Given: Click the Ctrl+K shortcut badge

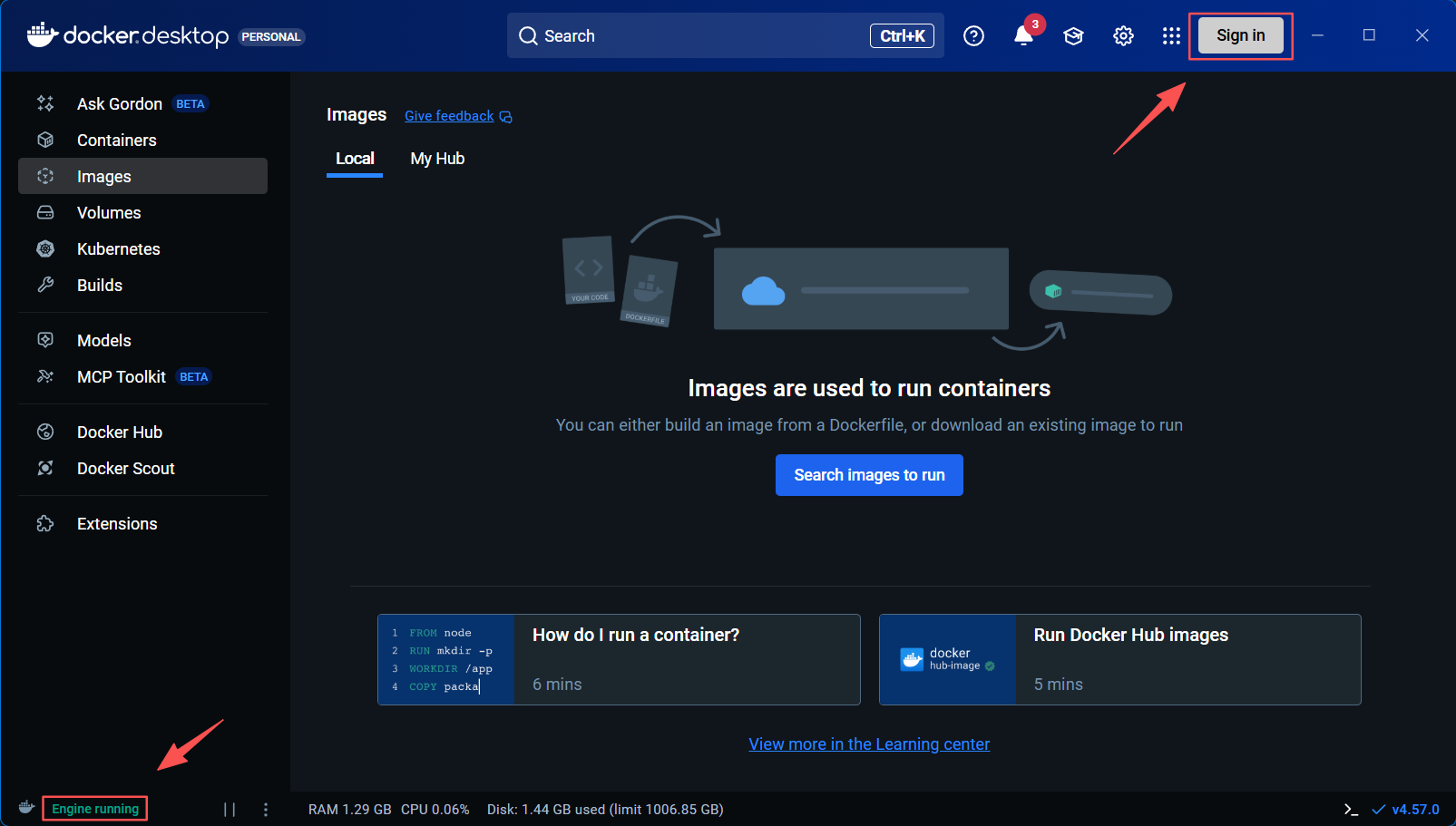Looking at the screenshot, I should point(902,35).
